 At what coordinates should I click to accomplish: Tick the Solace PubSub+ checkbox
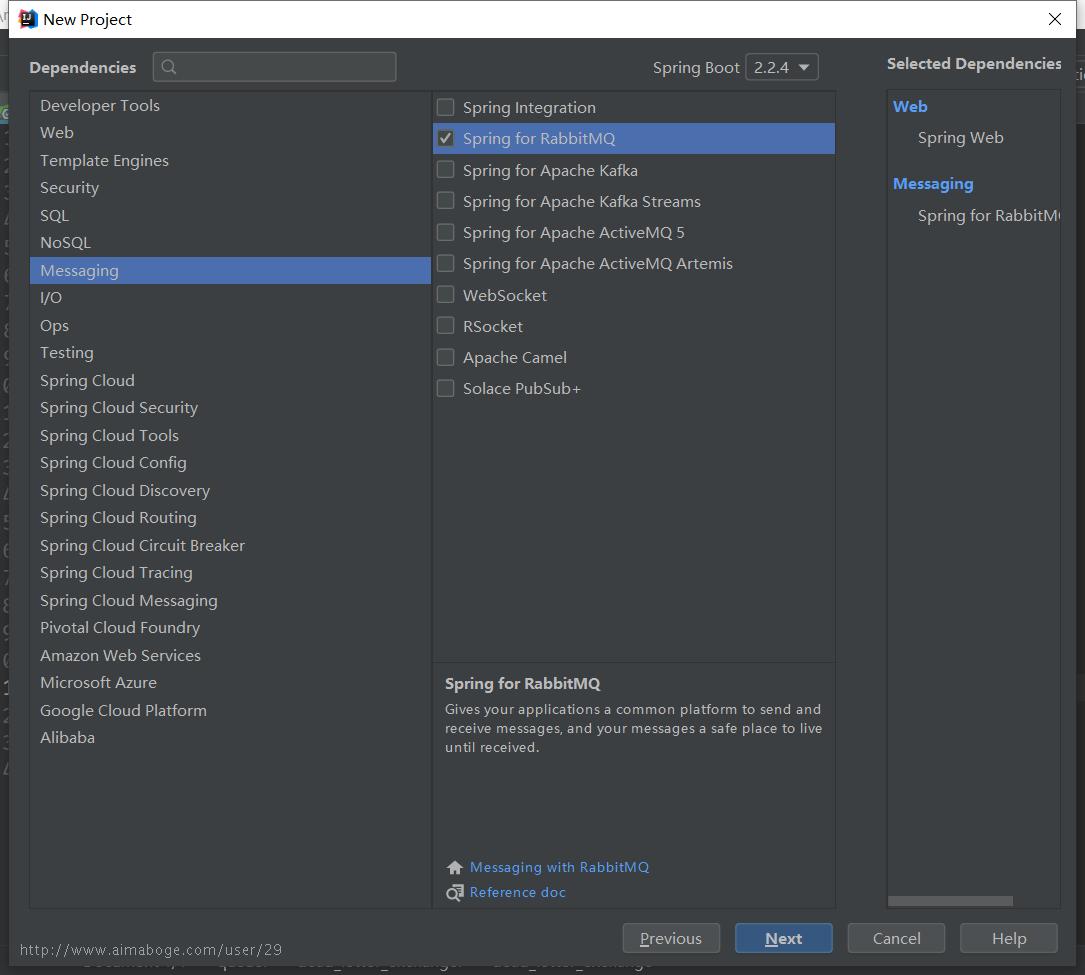coord(446,389)
